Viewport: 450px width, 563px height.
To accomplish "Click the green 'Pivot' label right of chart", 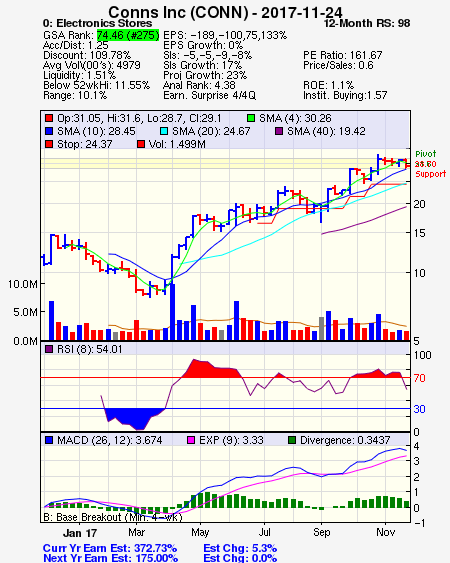I will 426,154.
